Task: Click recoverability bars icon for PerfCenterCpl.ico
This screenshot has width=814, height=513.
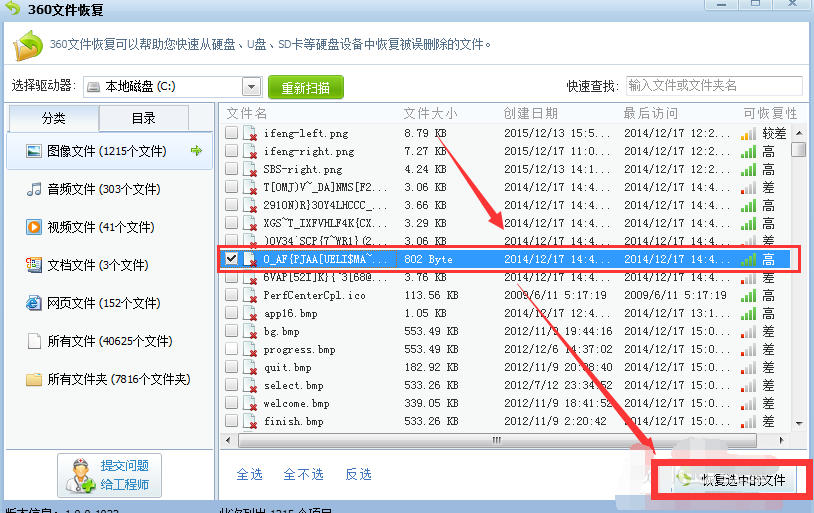Action: coord(748,296)
